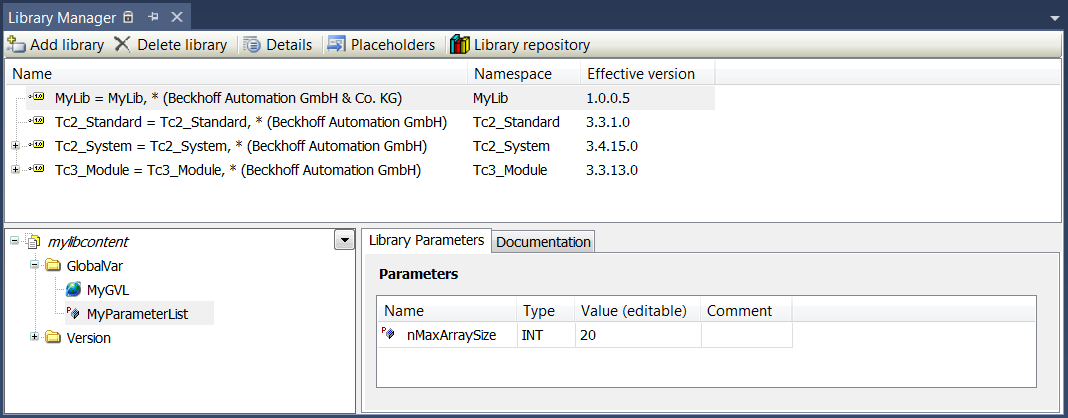The image size is (1068, 418).
Task: Open library Details
Action: point(278,45)
